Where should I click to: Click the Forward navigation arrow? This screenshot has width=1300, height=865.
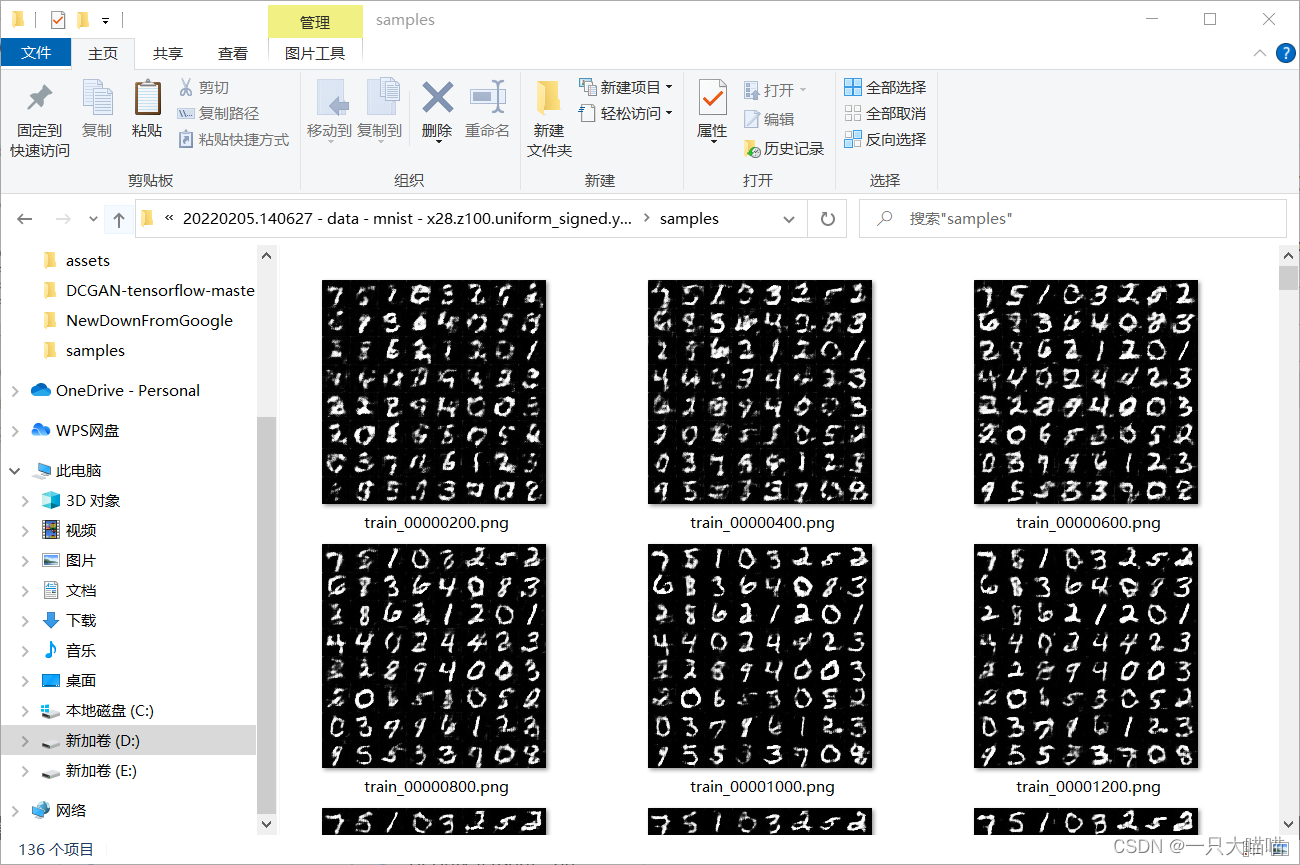(x=62, y=219)
